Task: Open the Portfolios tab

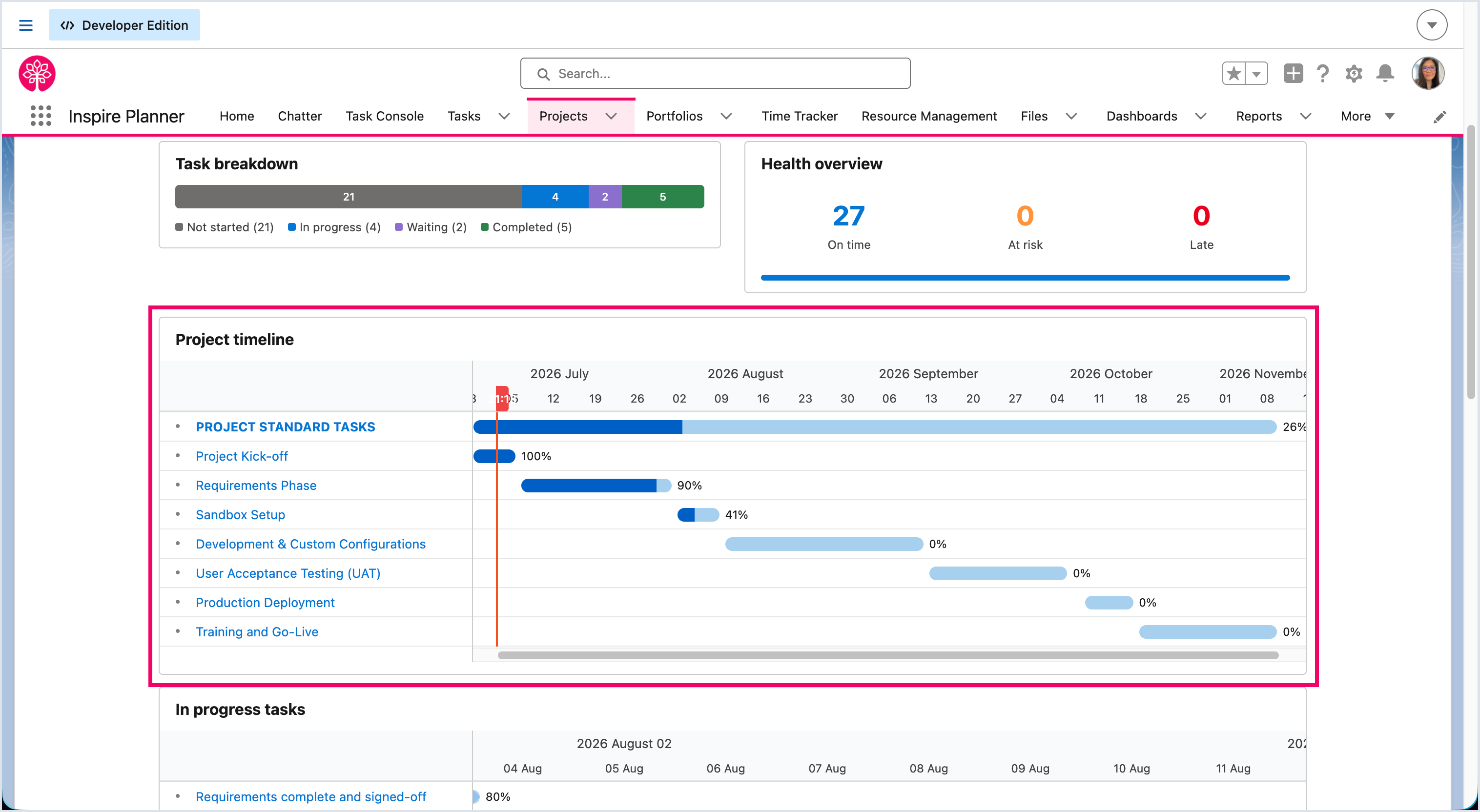Action: 675,116
